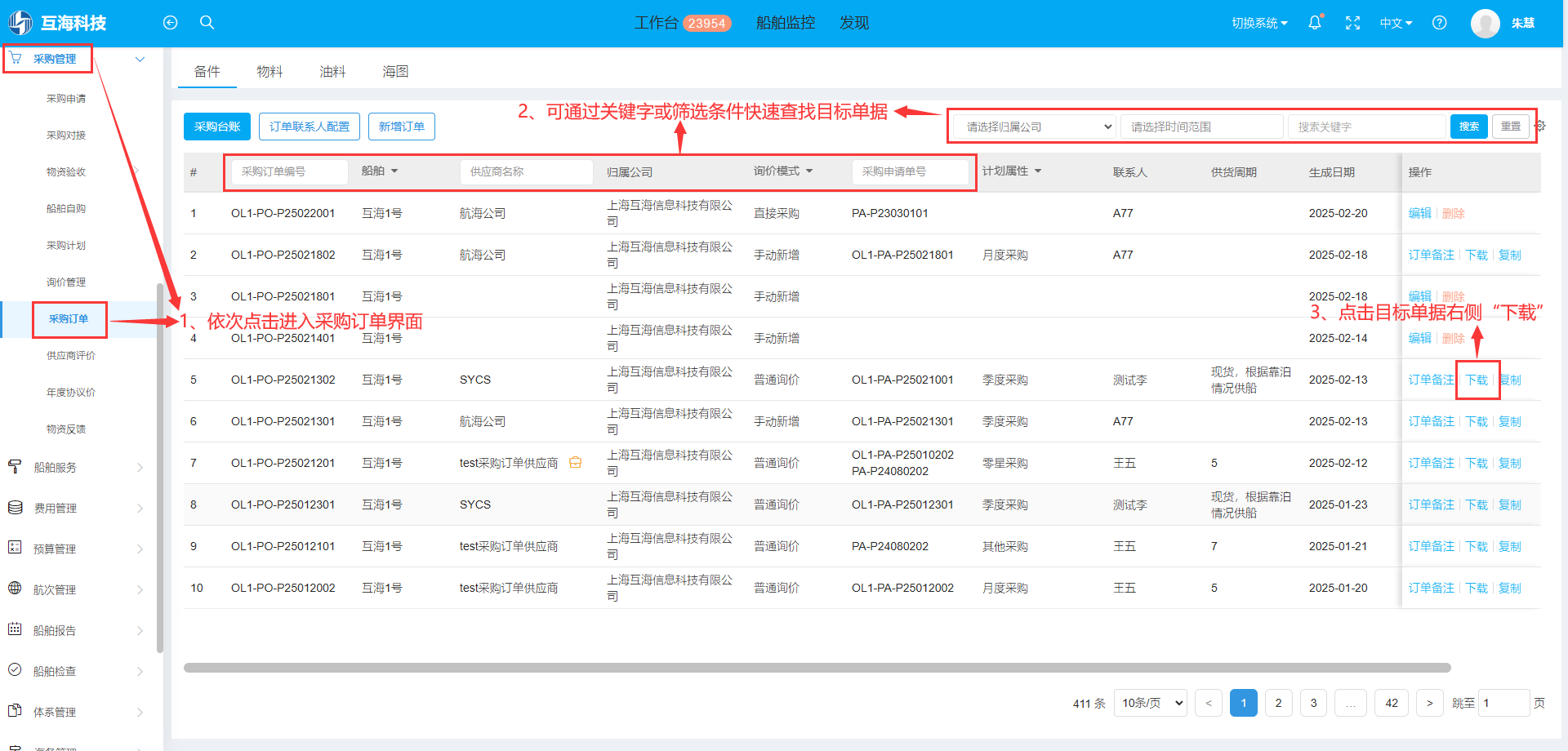Switch to the 海图 tab
Image resolution: width=1568 pixels, height=751 pixels.
pyautogui.click(x=395, y=72)
